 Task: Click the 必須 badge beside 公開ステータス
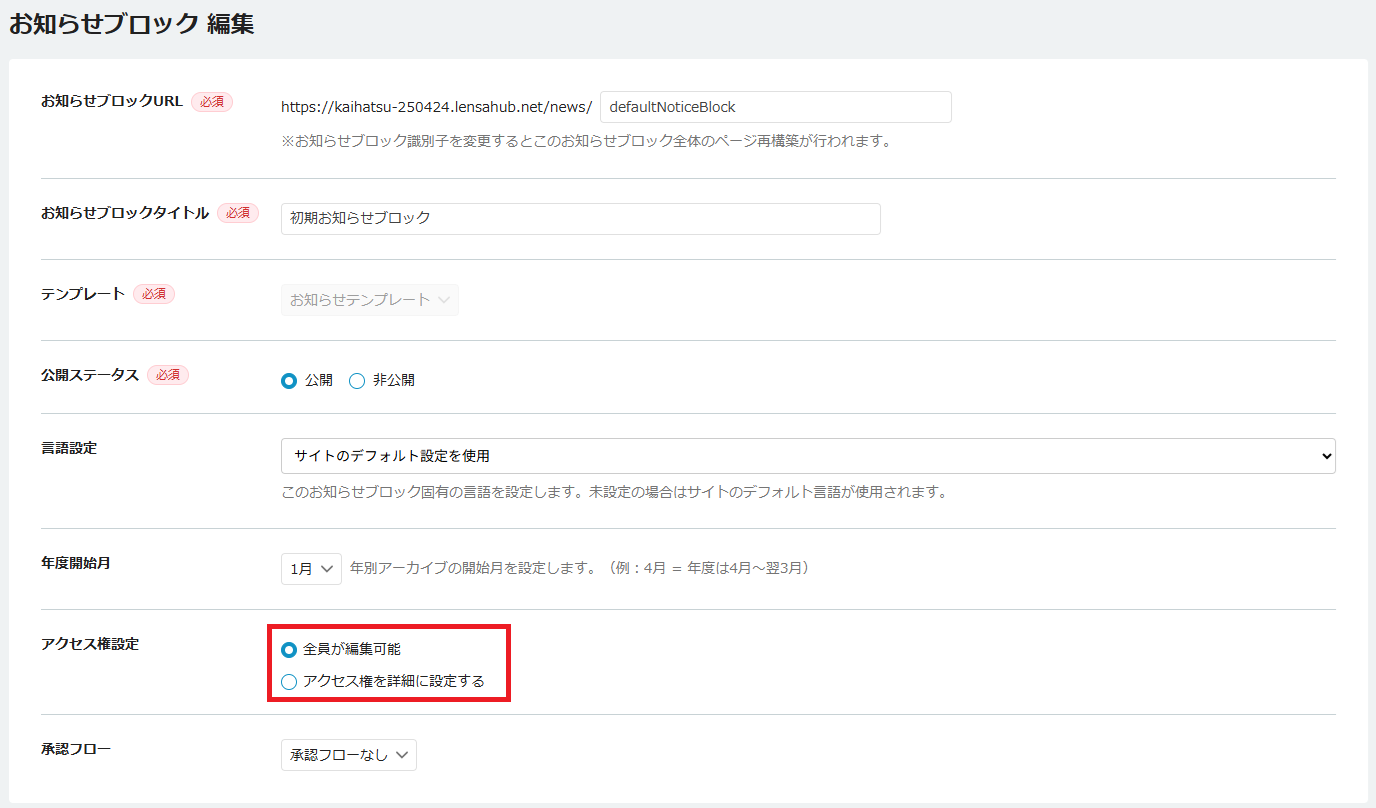(168, 375)
